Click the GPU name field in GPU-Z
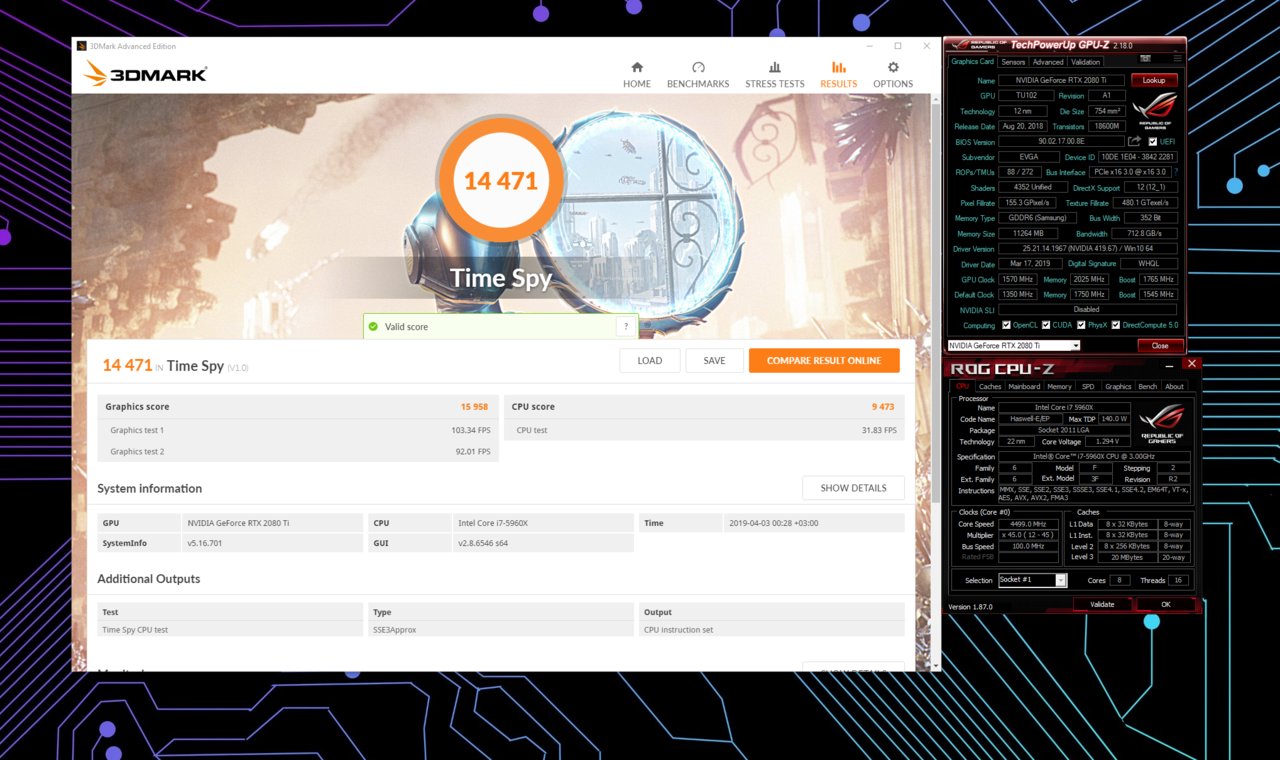The height and width of the screenshot is (760, 1280). click(x=1062, y=80)
